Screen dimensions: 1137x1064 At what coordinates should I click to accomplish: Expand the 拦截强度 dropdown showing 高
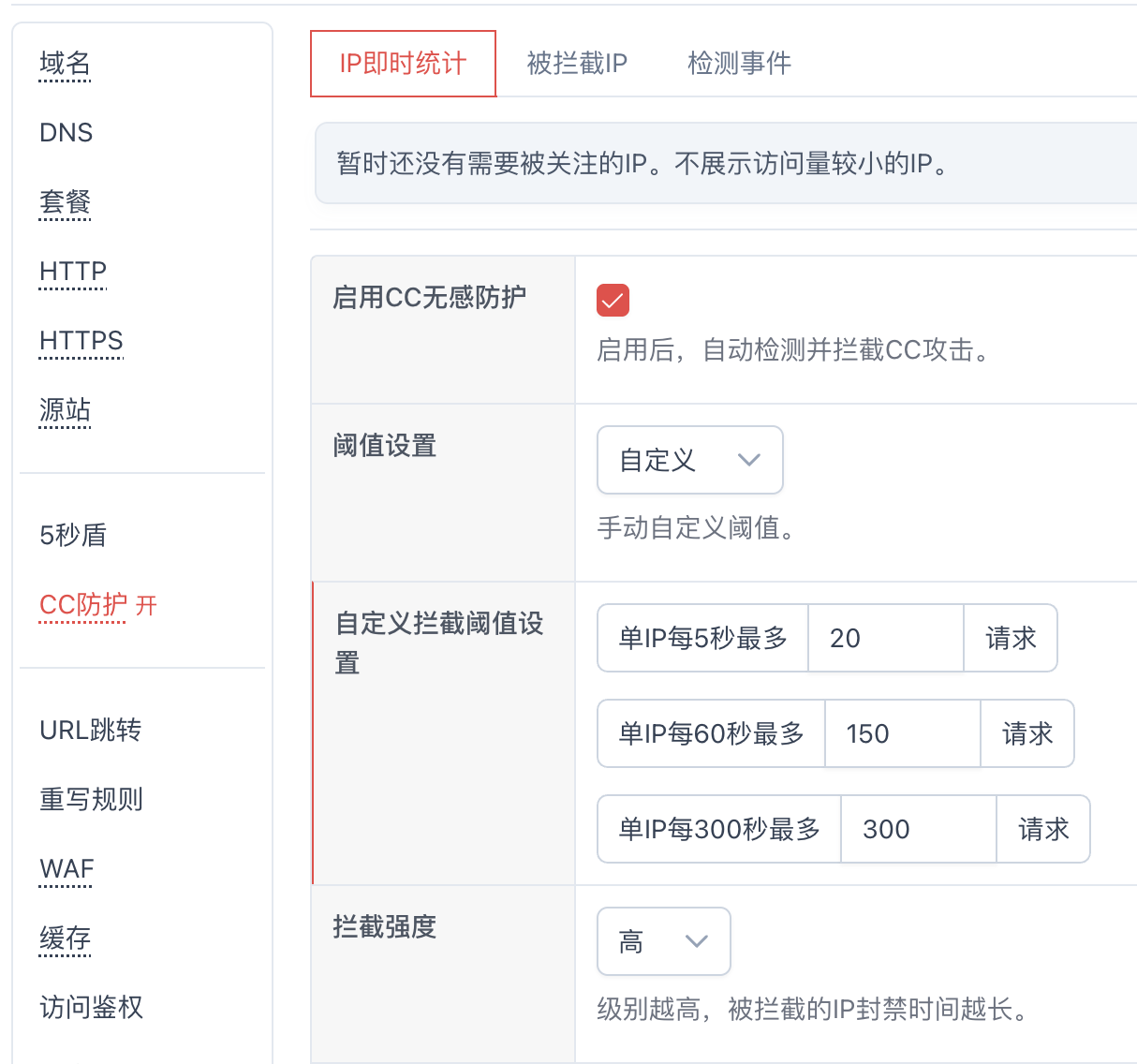[x=663, y=941]
